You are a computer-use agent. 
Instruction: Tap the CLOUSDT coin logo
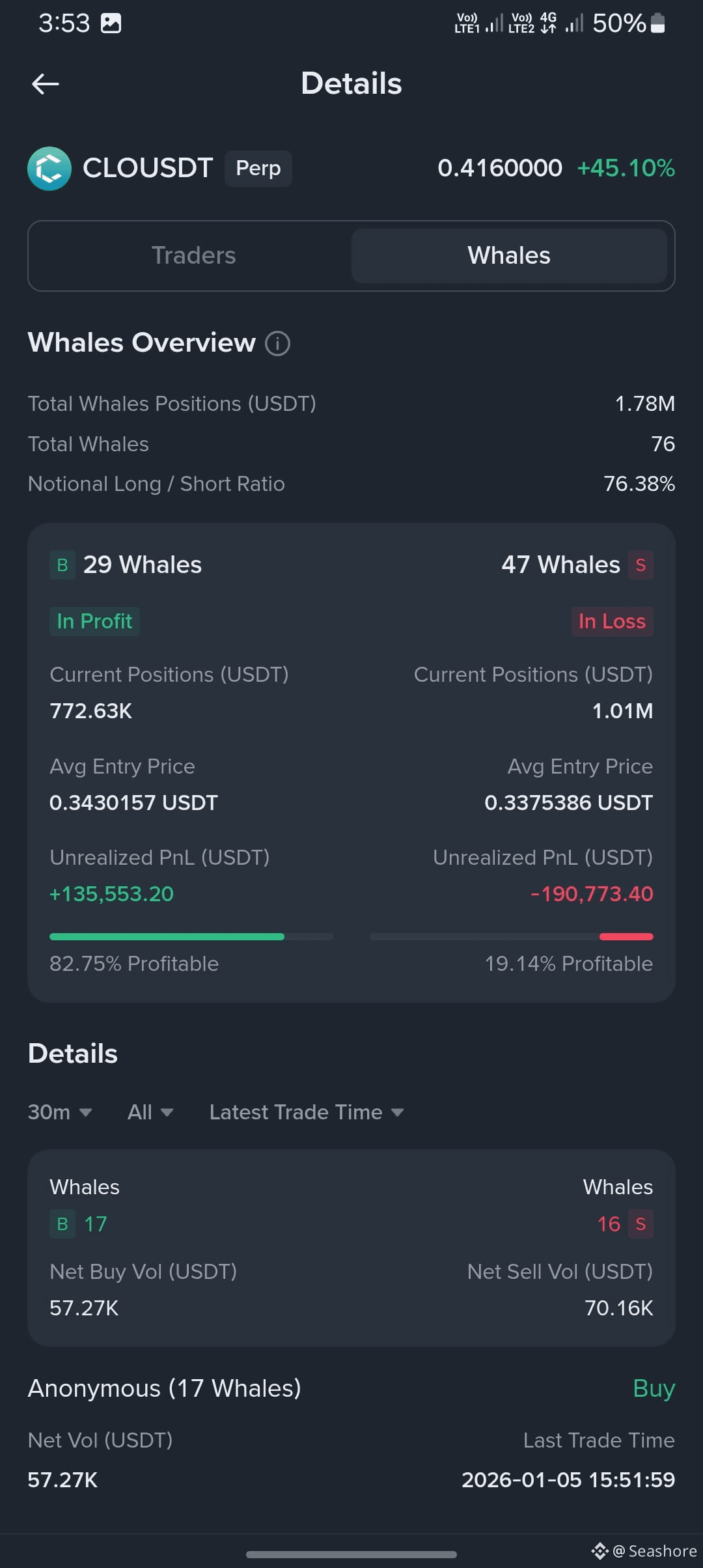(49, 169)
